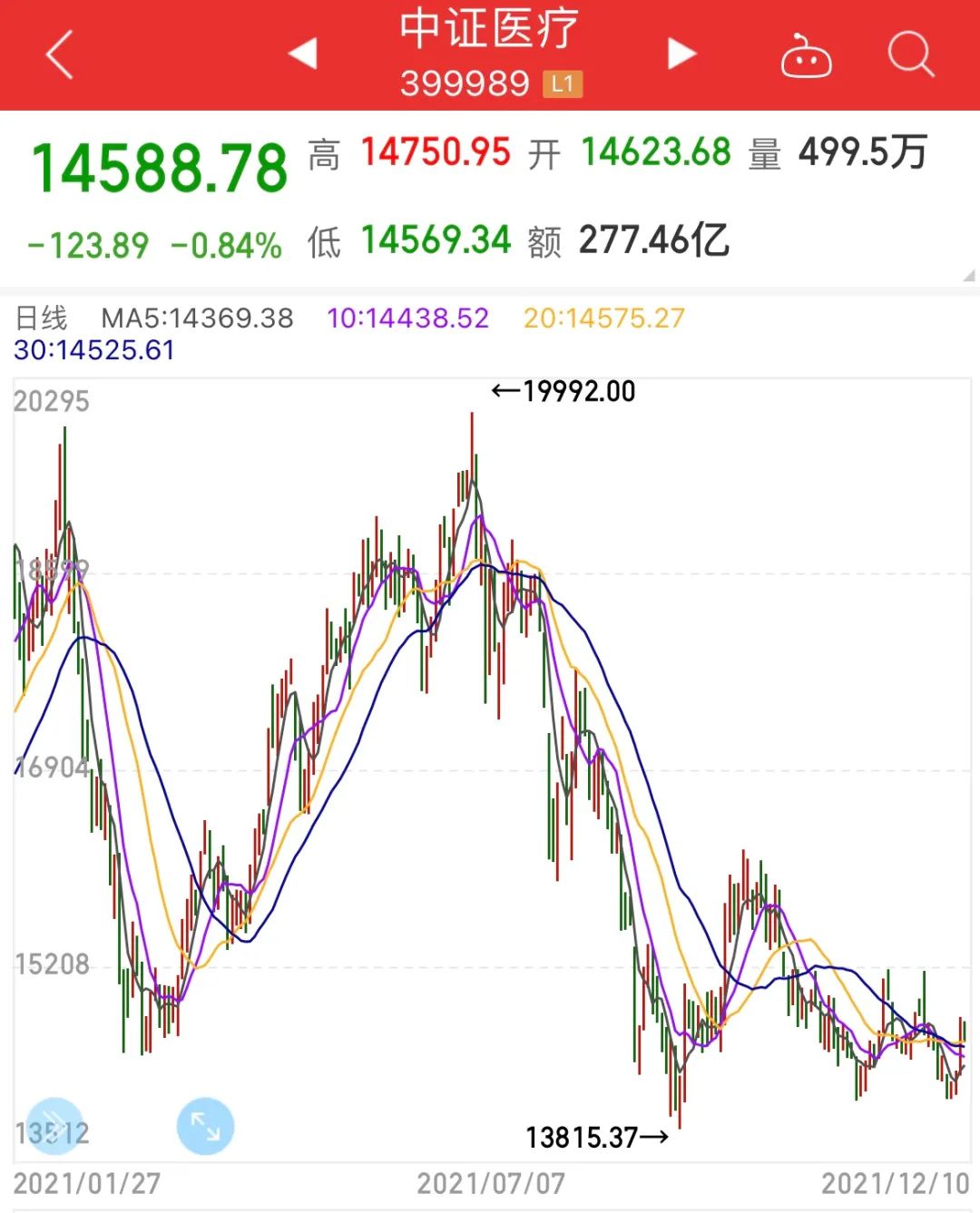Tap the MA5:14369.38 indicator label
The image size is (980, 1213).
coord(197,318)
